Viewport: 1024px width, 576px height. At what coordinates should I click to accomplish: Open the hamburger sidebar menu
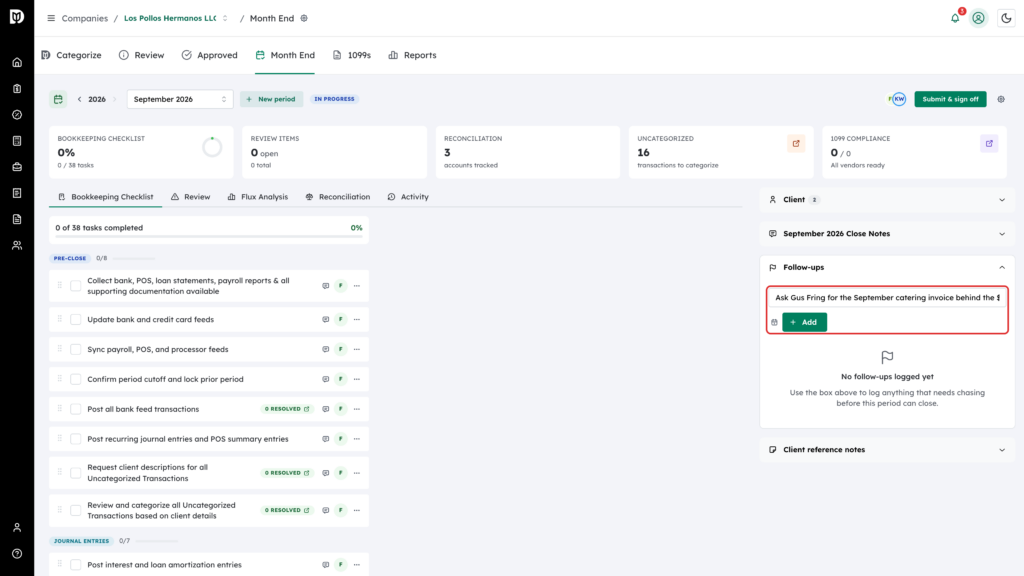pos(51,18)
